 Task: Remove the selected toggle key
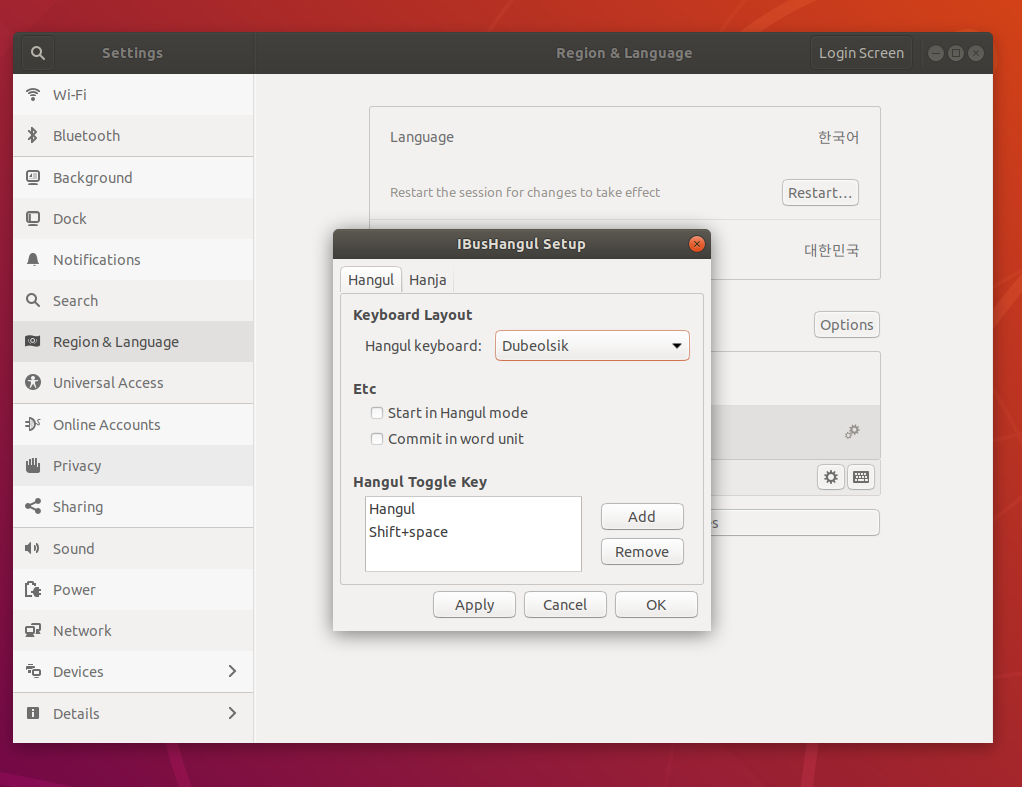pyautogui.click(x=642, y=552)
